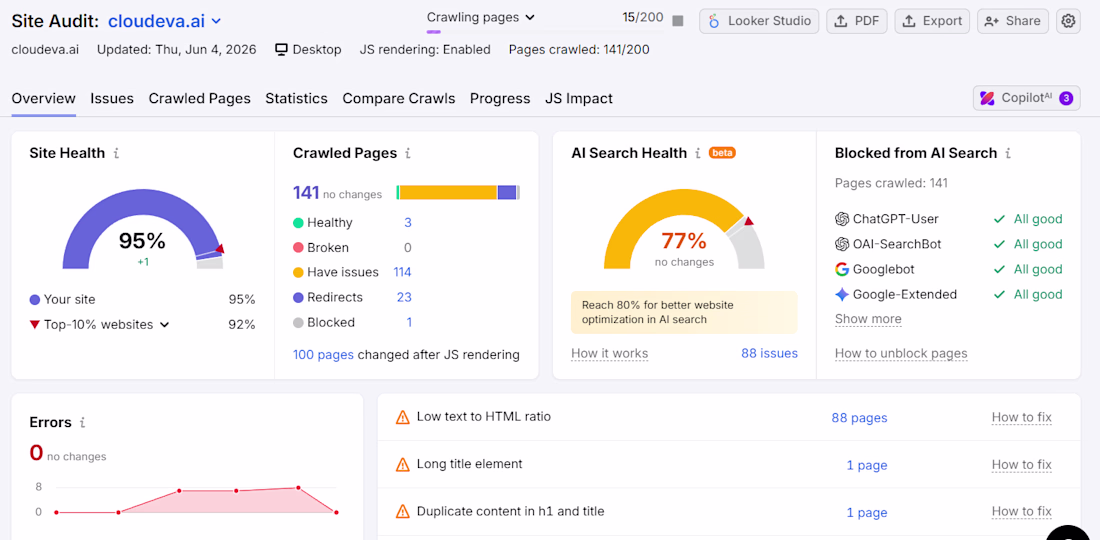Open the Compare Crawls tab
The width and height of the screenshot is (1100, 540).
pos(398,99)
